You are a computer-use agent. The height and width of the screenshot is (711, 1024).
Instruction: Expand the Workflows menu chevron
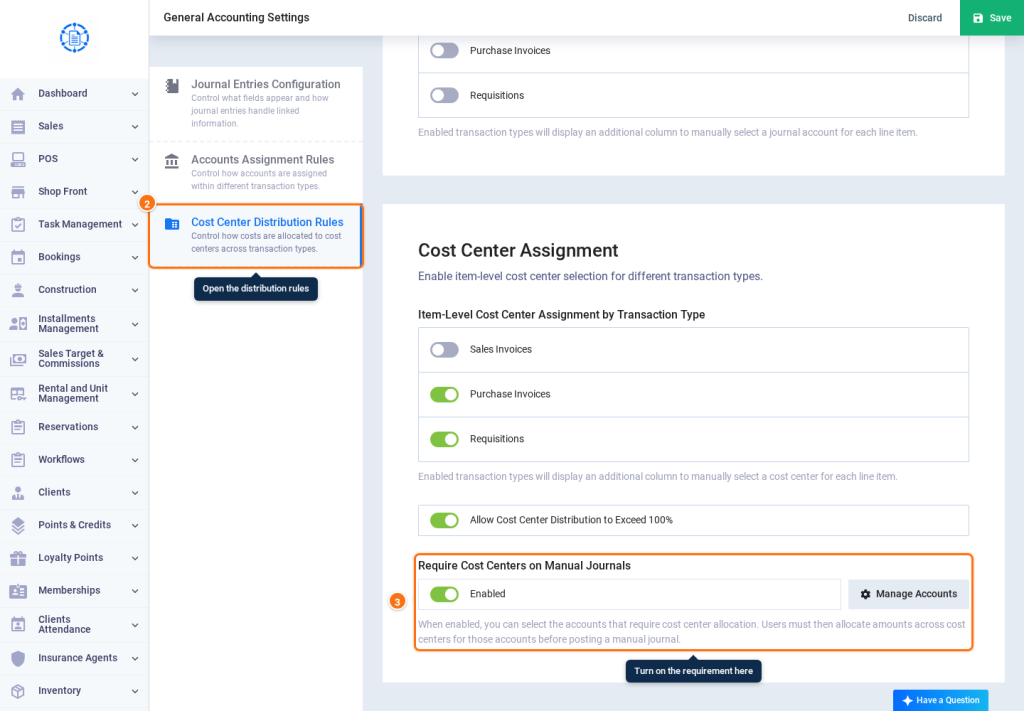coord(135,460)
